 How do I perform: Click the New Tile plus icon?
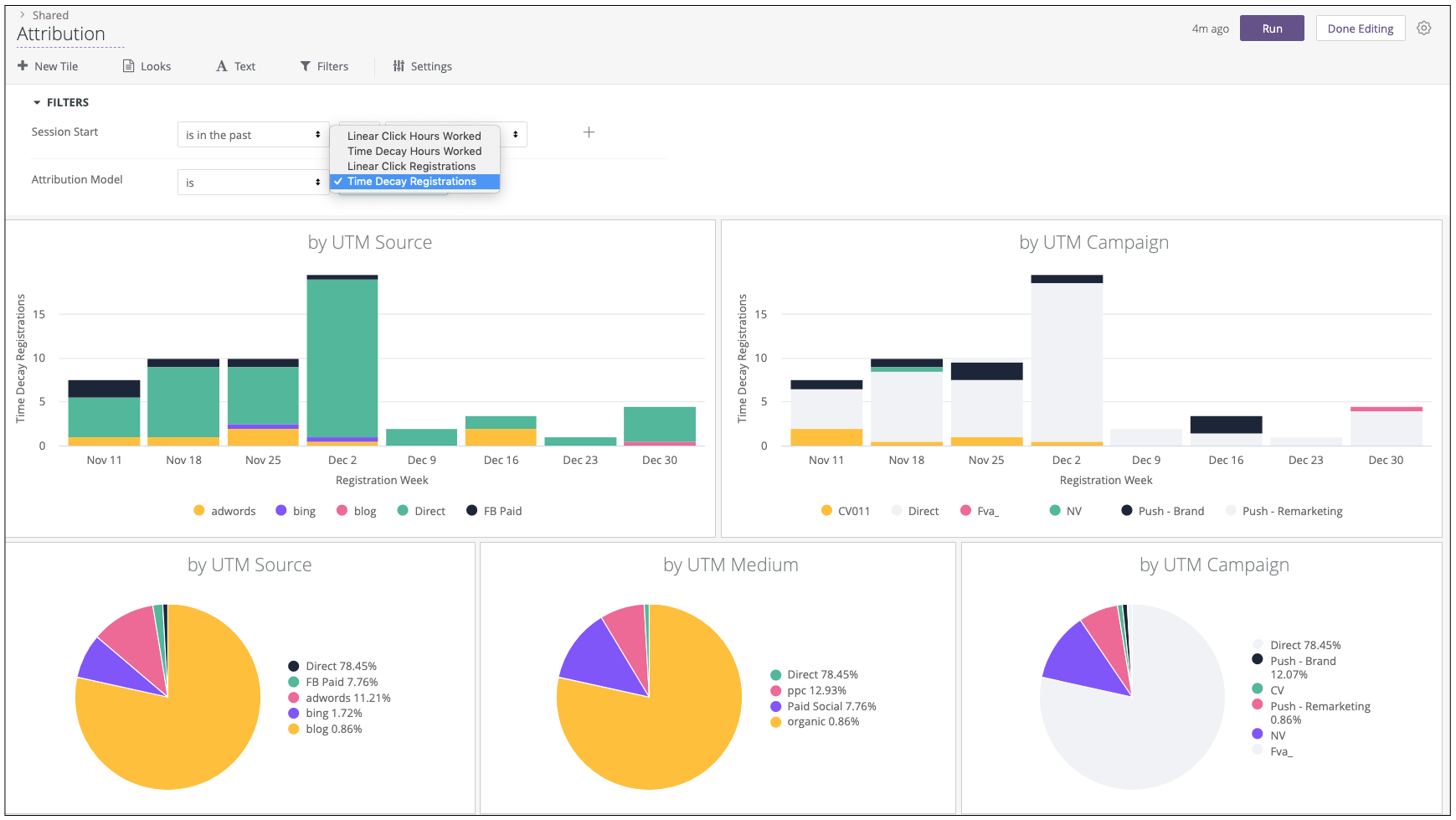point(23,65)
